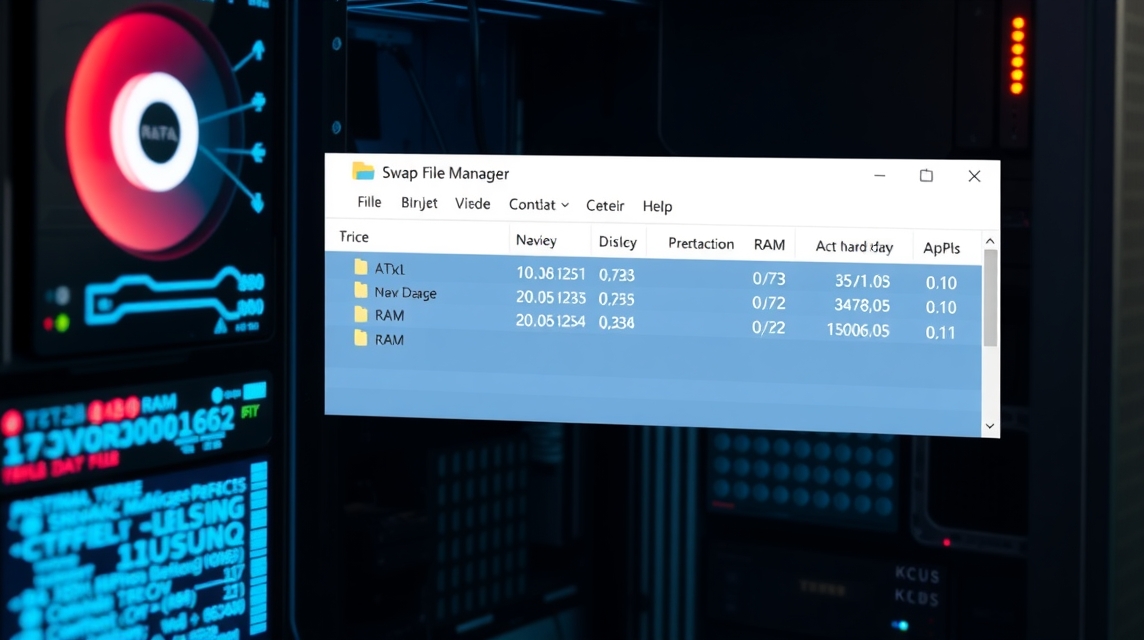
Task: Select the ATkL folder icon
Action: [361, 267]
